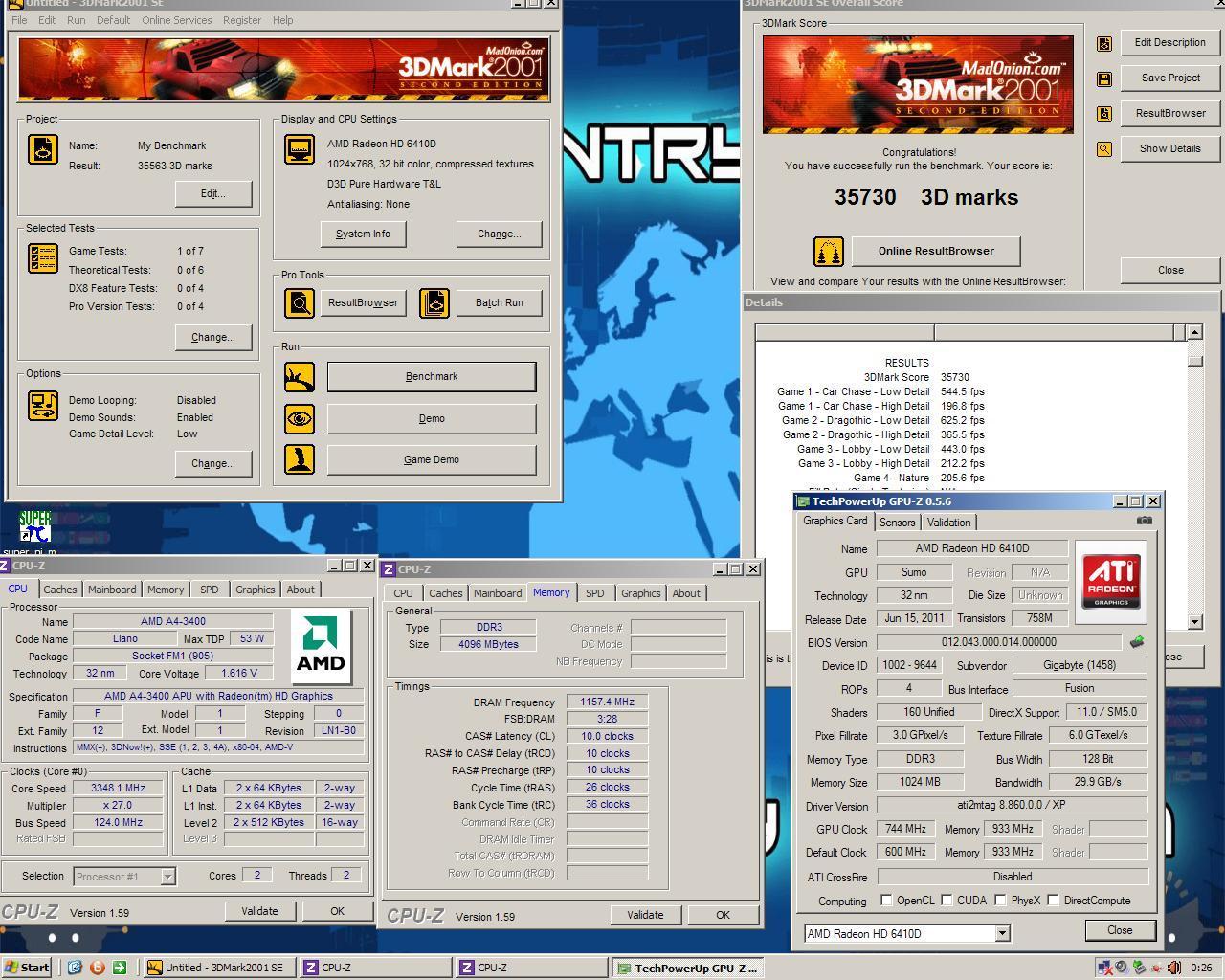Click the icon left of ResultBrowser in score window
Viewport: 1225px width, 980px height.
(x=1104, y=114)
